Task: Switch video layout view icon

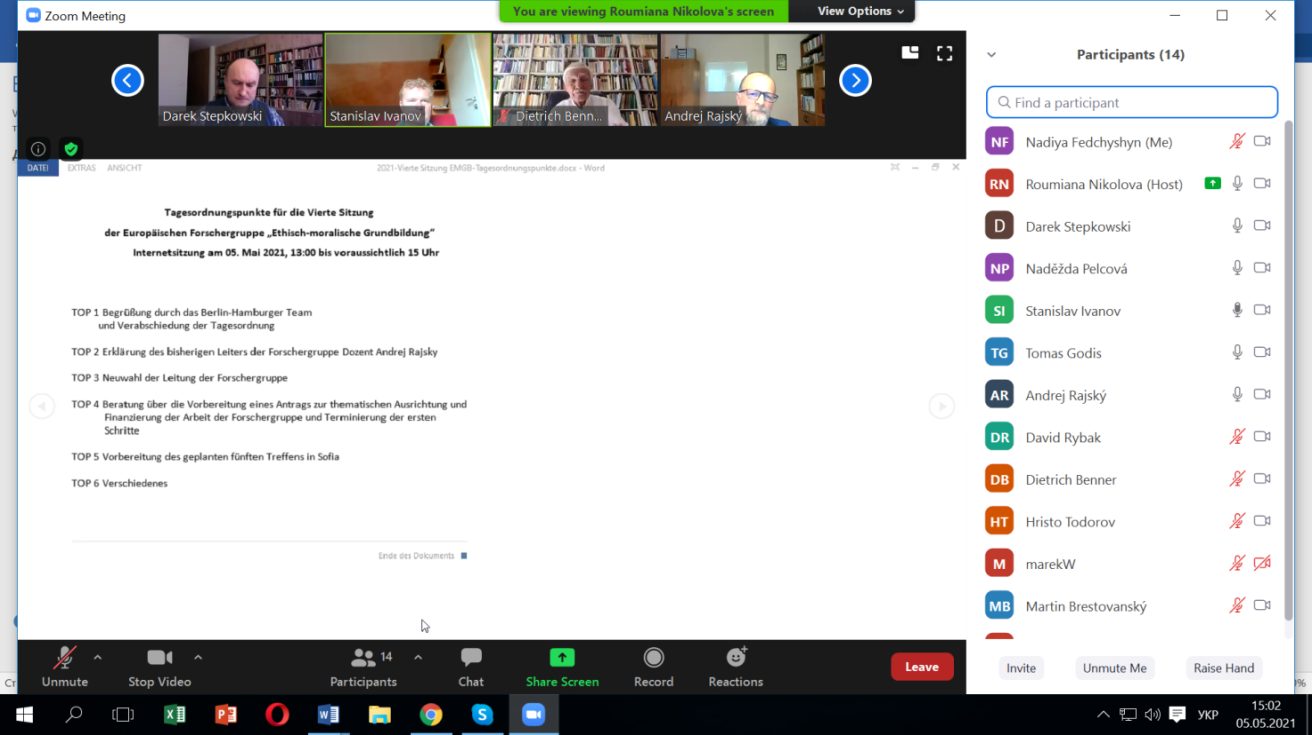Action: 910,54
